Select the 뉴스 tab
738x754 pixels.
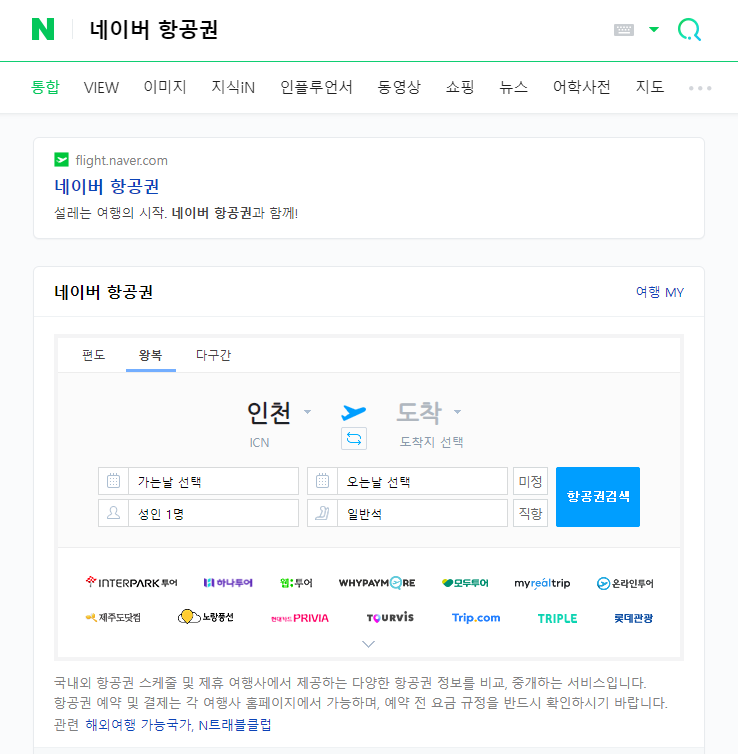pyautogui.click(x=513, y=87)
